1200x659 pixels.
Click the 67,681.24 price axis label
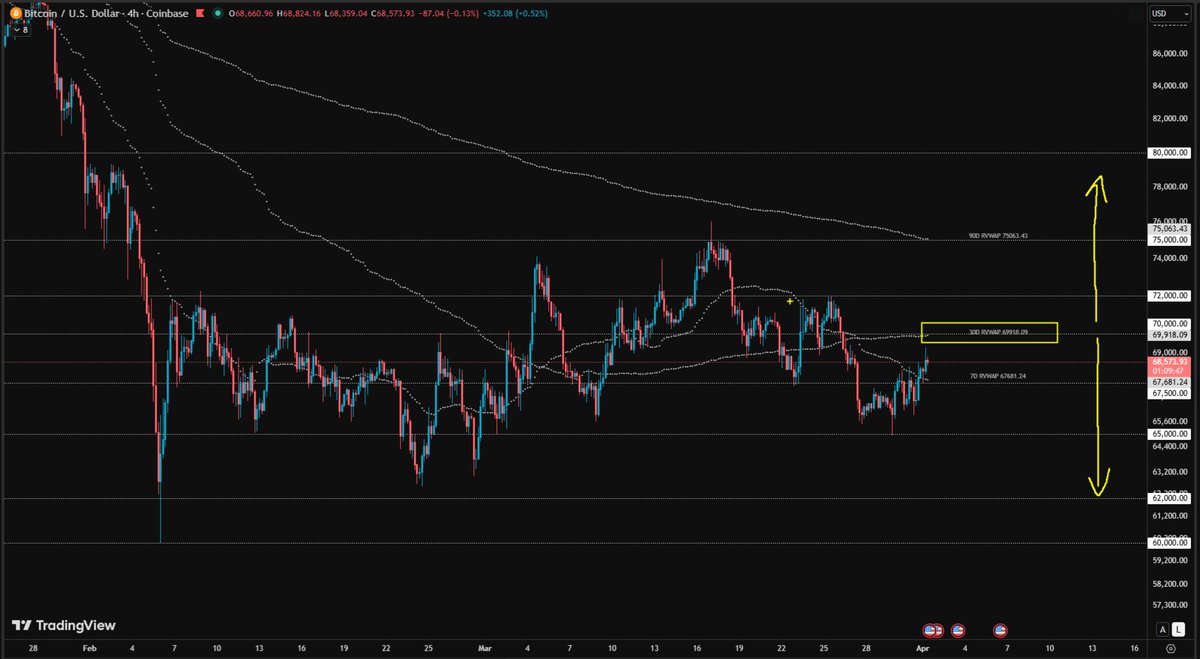click(1170, 382)
